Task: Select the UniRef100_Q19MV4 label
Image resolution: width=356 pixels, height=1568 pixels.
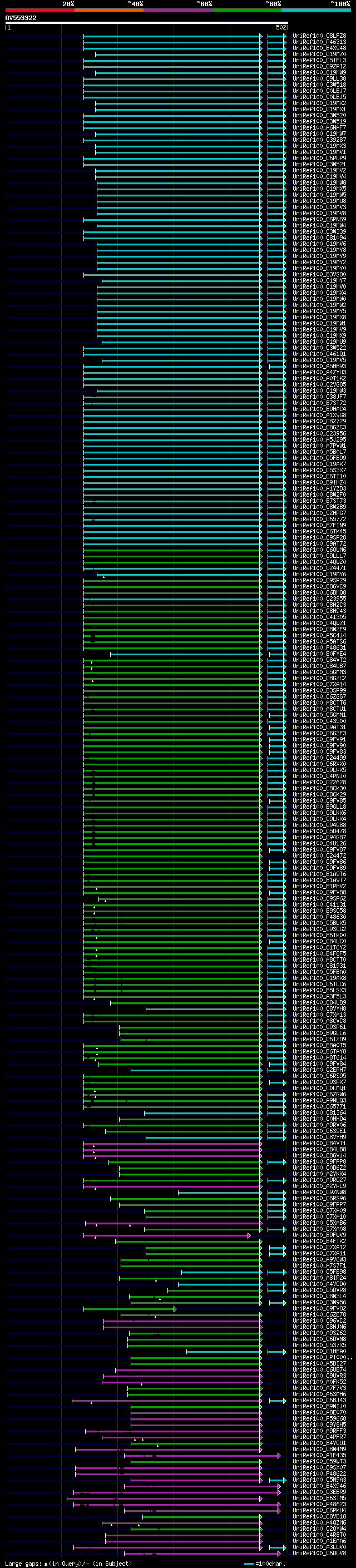Action: point(319,176)
